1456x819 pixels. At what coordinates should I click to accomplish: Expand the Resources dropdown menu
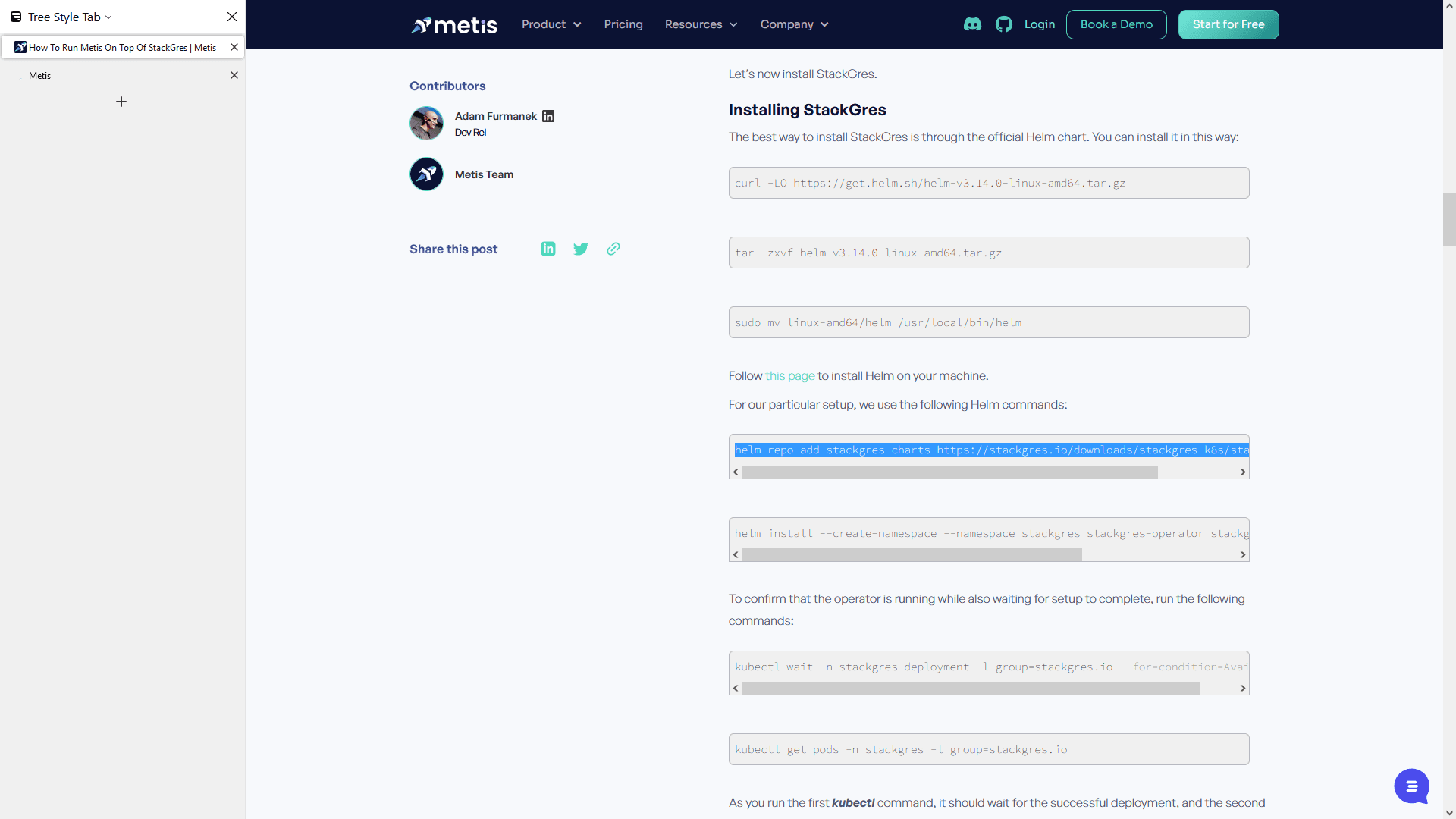point(701,24)
